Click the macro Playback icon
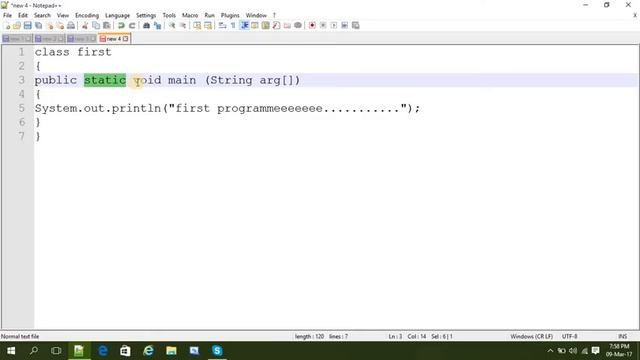 [x=334, y=26]
